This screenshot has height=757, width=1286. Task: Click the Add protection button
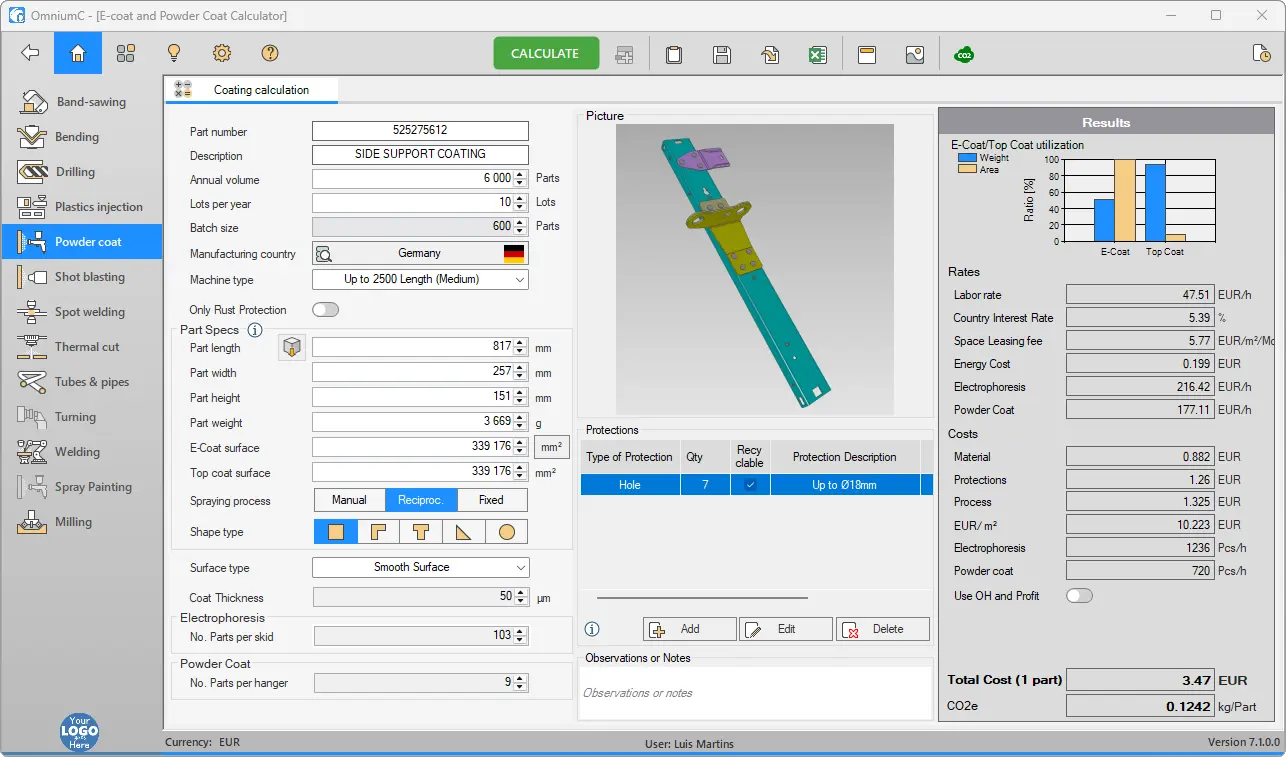690,629
